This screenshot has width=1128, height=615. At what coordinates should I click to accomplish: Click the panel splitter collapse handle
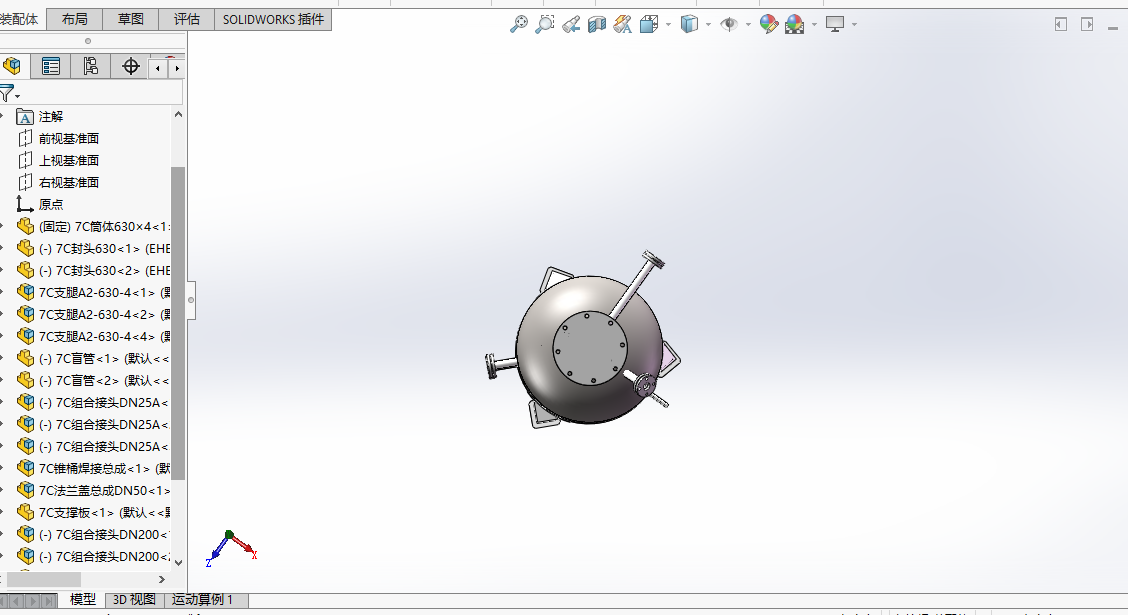click(x=191, y=300)
